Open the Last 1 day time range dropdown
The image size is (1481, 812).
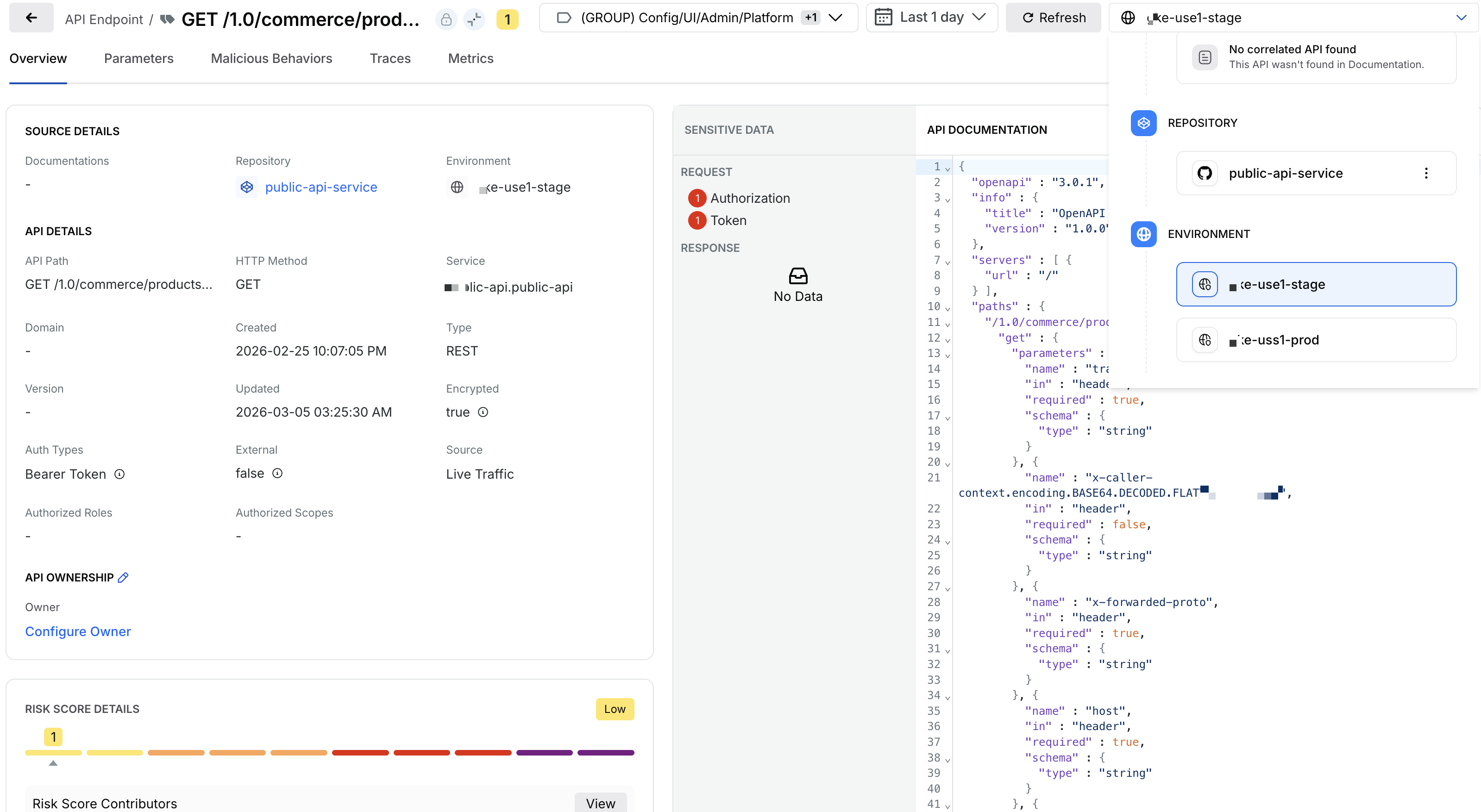click(x=931, y=18)
